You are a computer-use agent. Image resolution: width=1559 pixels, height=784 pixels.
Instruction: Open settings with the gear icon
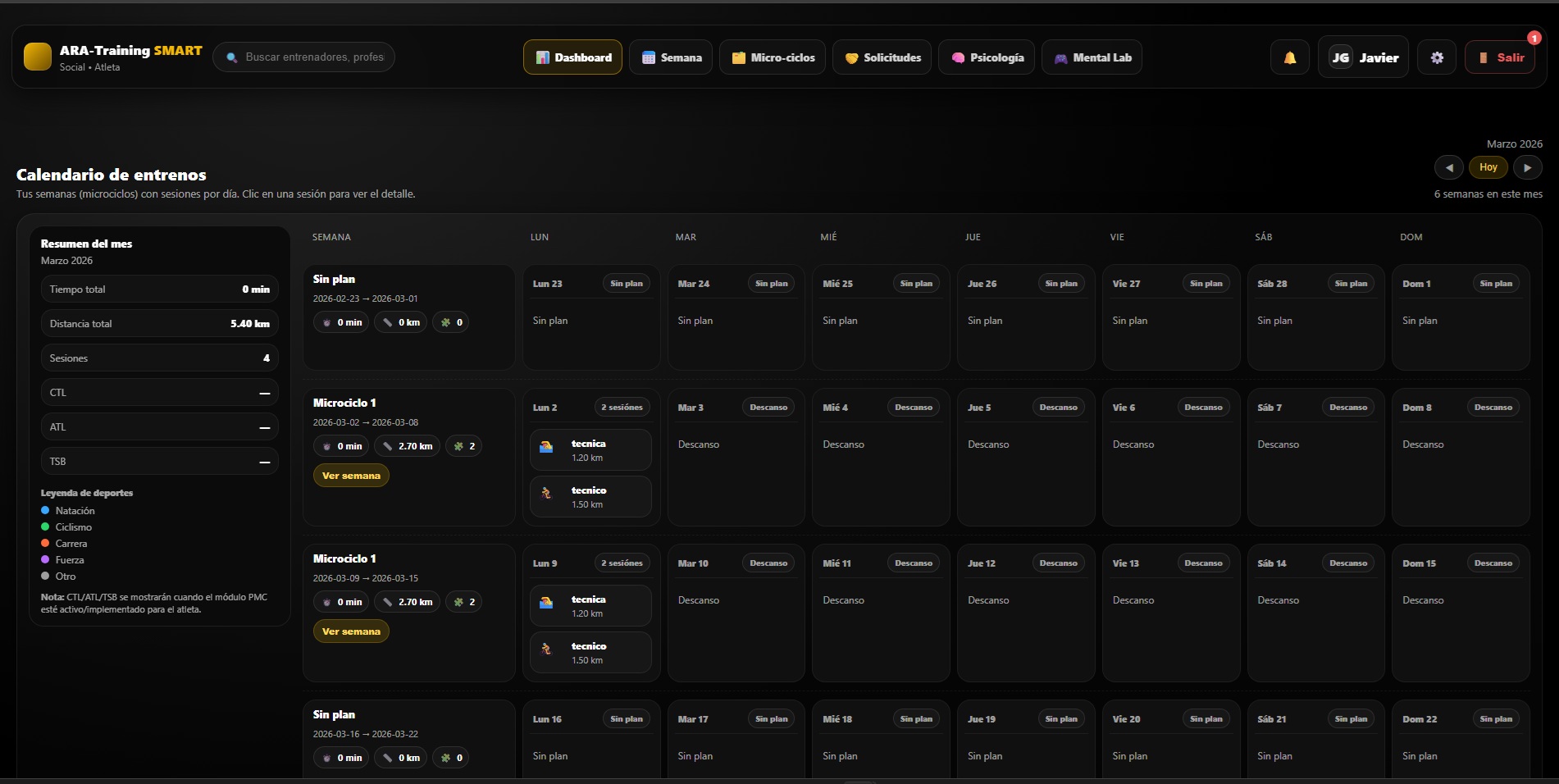[x=1437, y=57]
